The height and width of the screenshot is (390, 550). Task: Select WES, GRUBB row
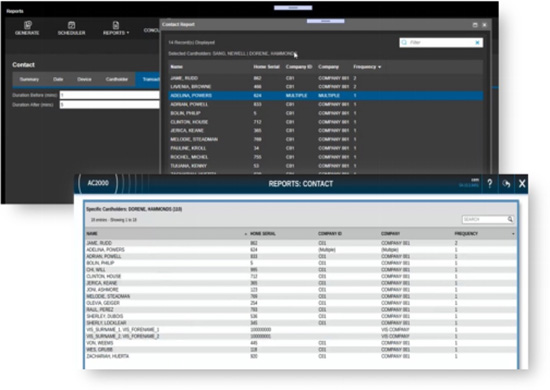pos(301,350)
